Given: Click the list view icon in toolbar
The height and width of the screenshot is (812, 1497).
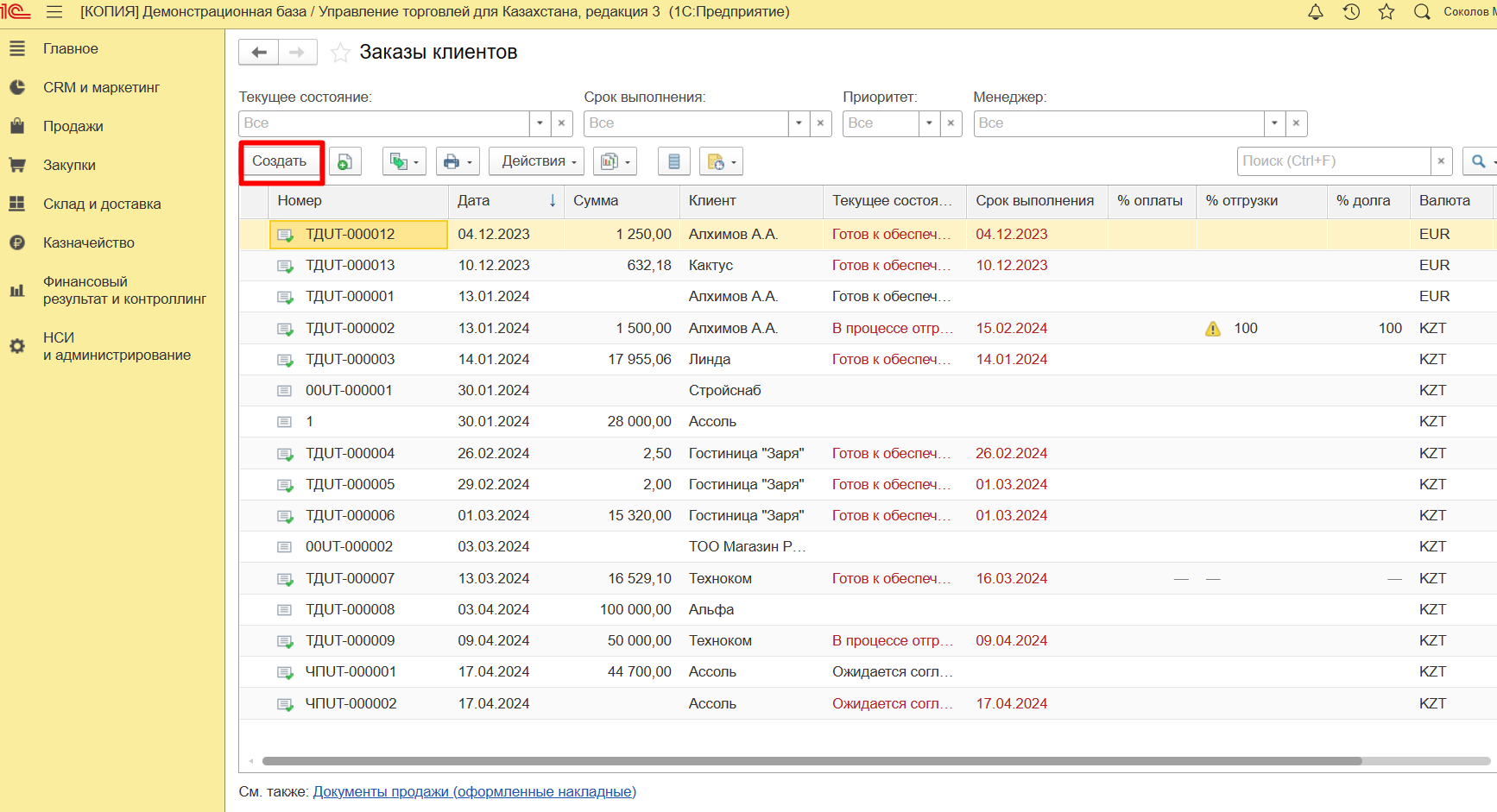Looking at the screenshot, I should pos(673,161).
